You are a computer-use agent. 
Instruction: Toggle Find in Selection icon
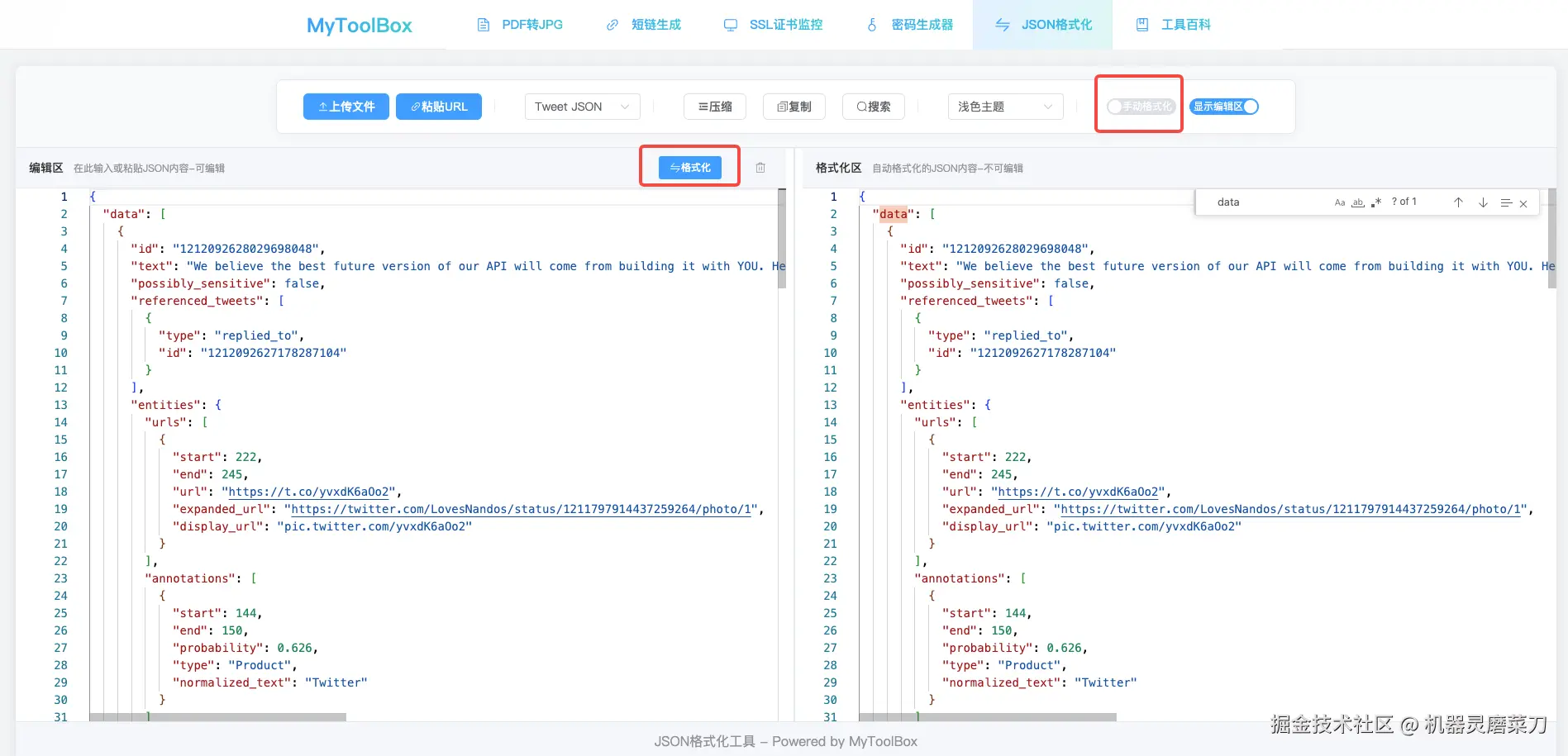click(x=1506, y=202)
